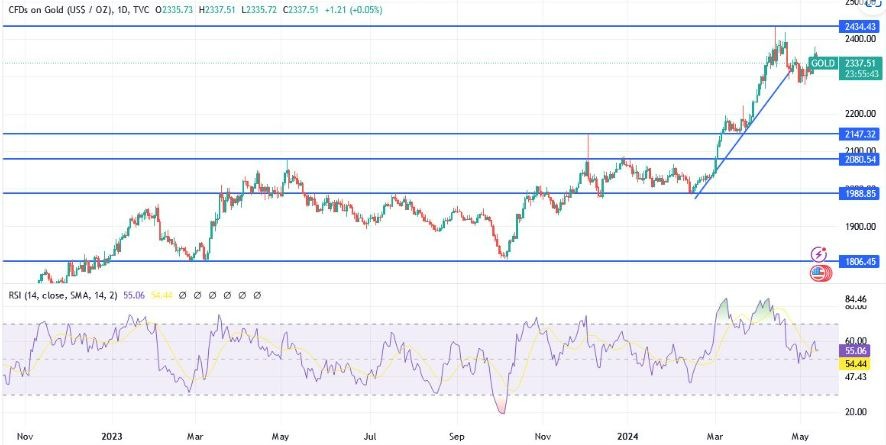
Task: Click the Open value O2335.73
Action: tap(174, 10)
